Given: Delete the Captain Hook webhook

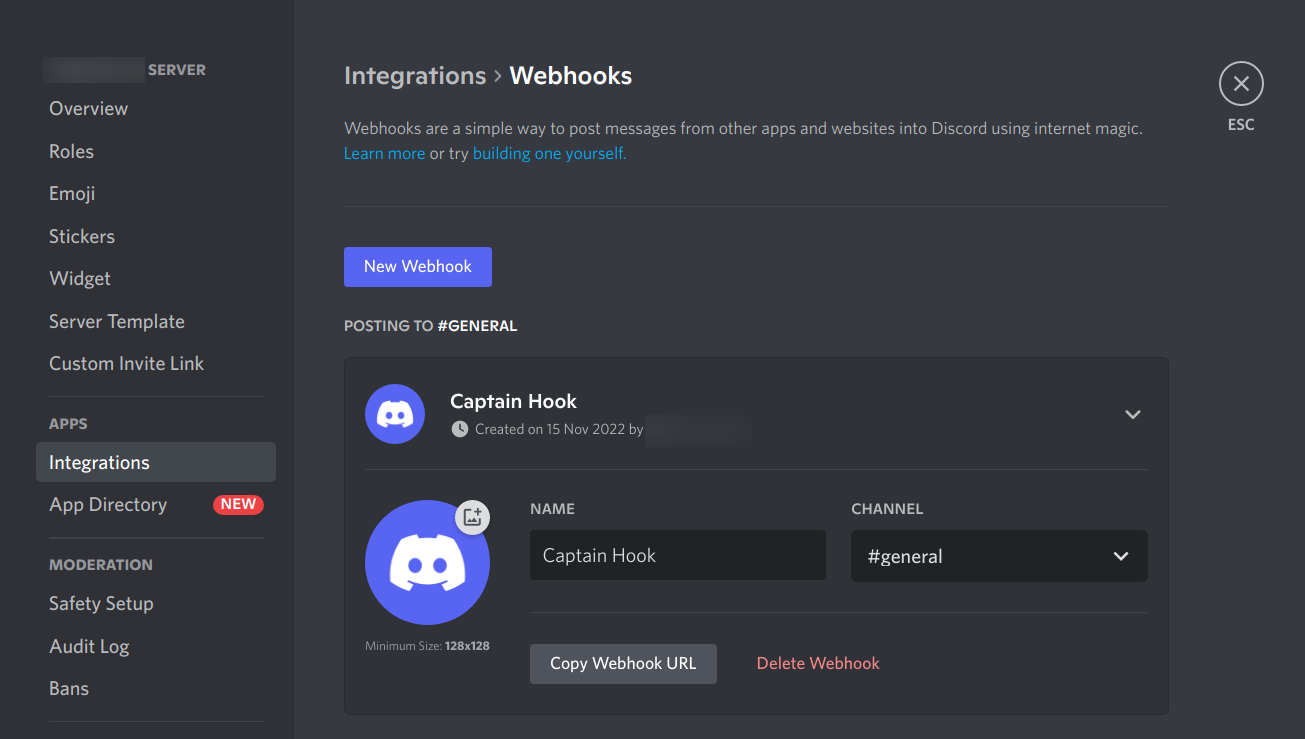Looking at the screenshot, I should tap(817, 663).
